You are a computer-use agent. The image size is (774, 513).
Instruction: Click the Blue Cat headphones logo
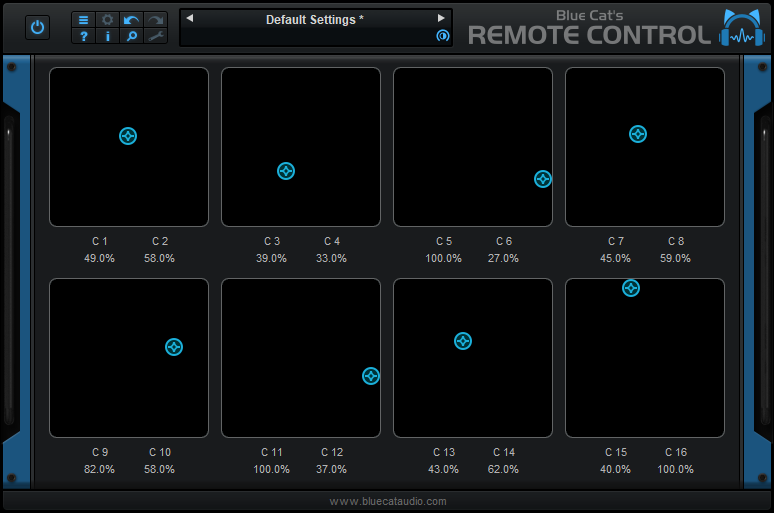741,29
